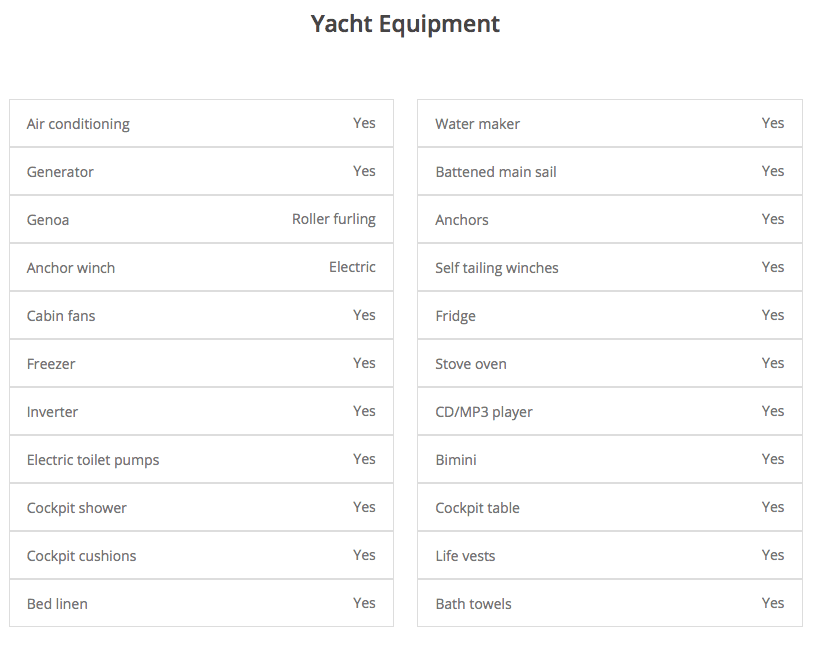This screenshot has width=814, height=648.
Task: Select the Life vests label
Action: [465, 556]
